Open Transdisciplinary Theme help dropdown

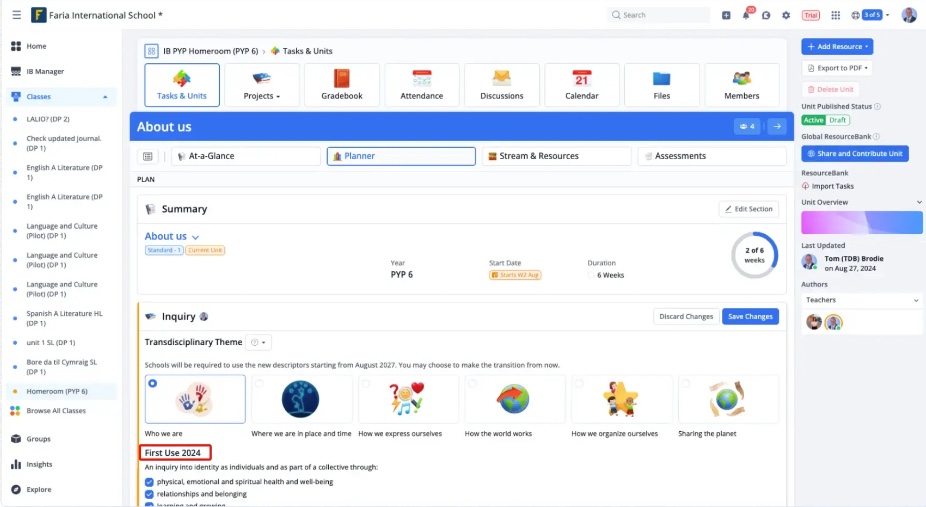258,342
